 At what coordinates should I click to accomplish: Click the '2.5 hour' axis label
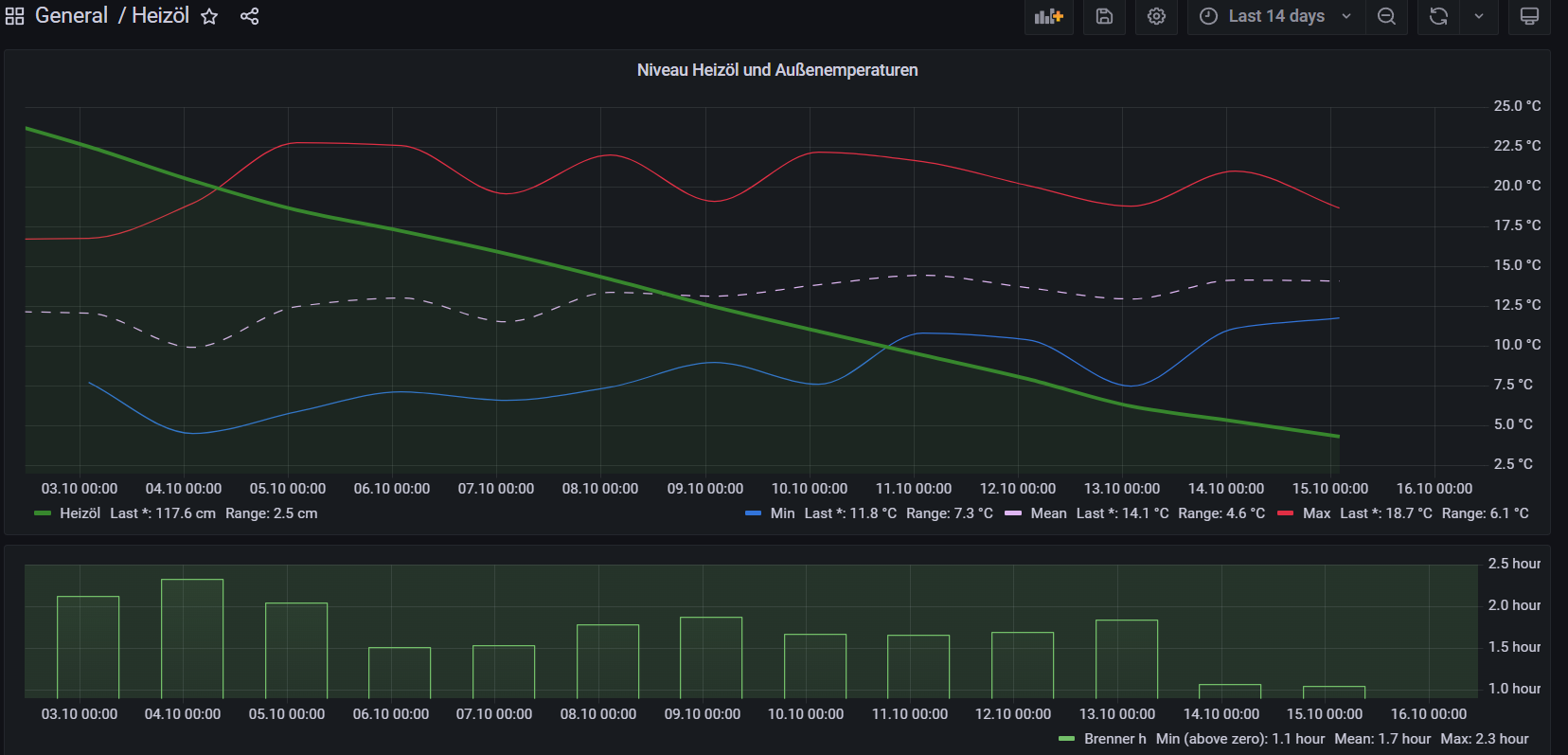pyautogui.click(x=1514, y=564)
